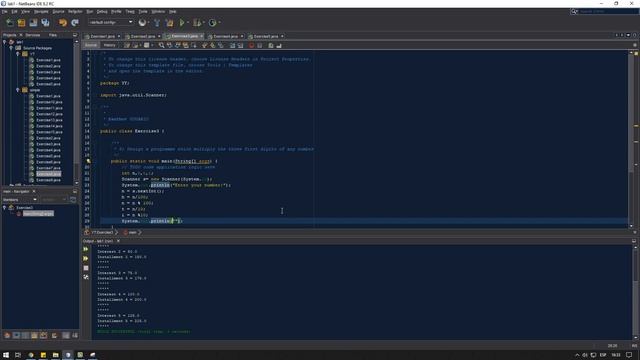The image size is (640, 360).
Task: Open the default config dropdown
Action: click(x=111, y=22)
